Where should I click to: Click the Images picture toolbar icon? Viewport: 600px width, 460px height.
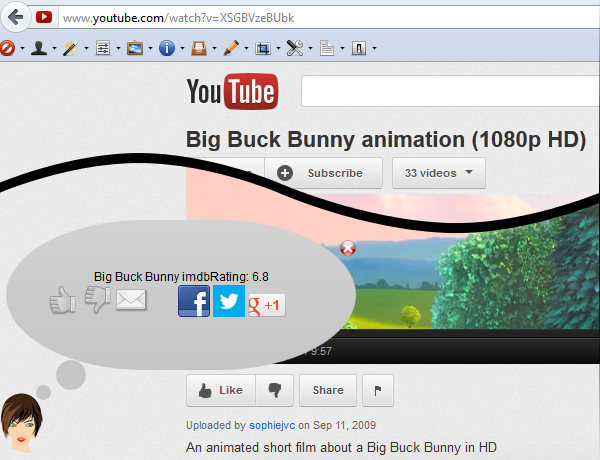135,48
